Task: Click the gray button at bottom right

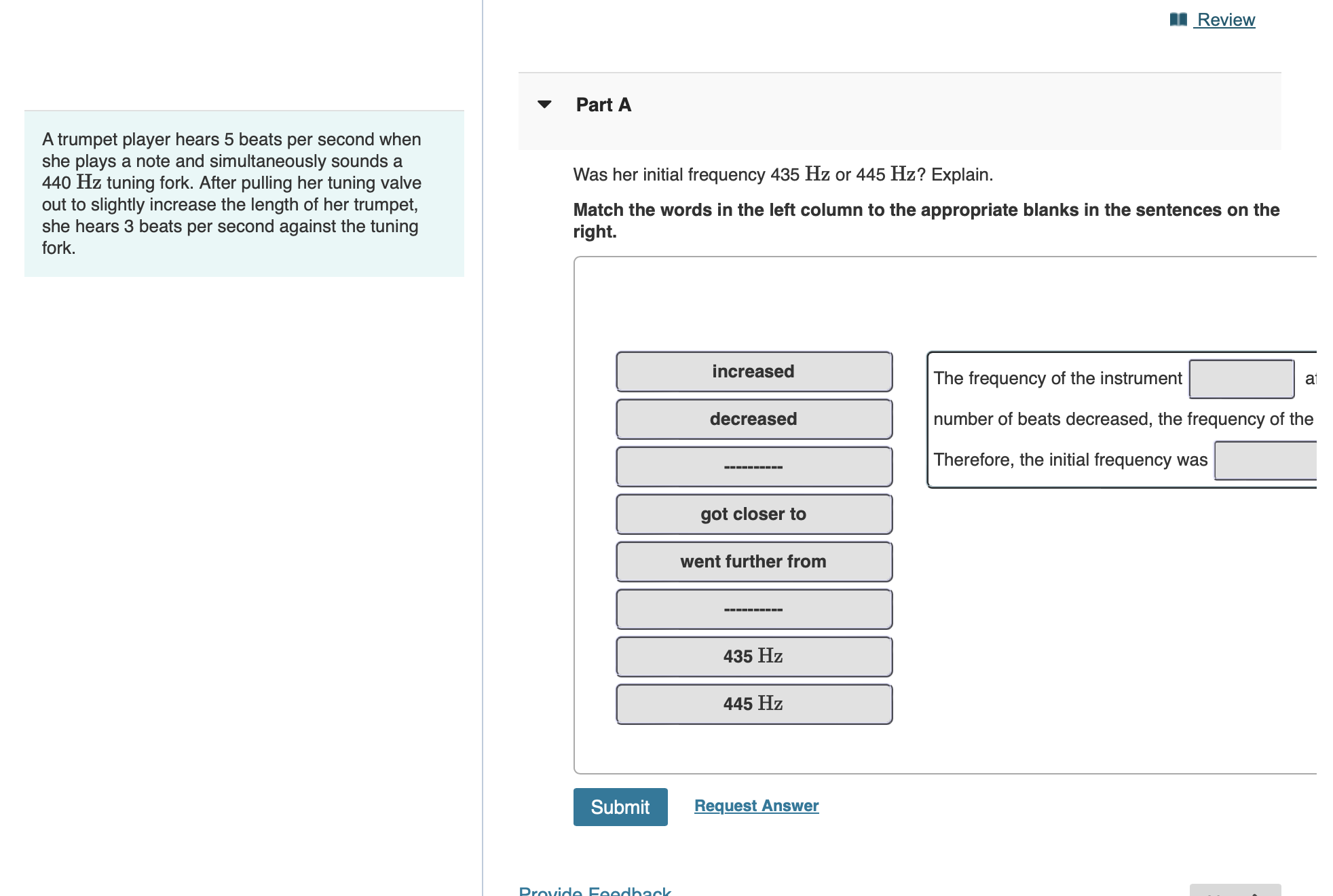Action: click(1235, 890)
